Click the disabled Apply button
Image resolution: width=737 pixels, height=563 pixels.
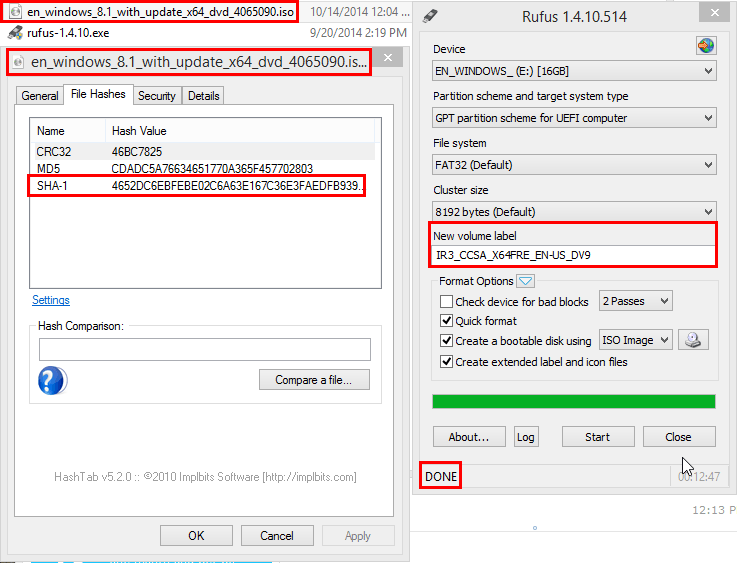click(358, 536)
